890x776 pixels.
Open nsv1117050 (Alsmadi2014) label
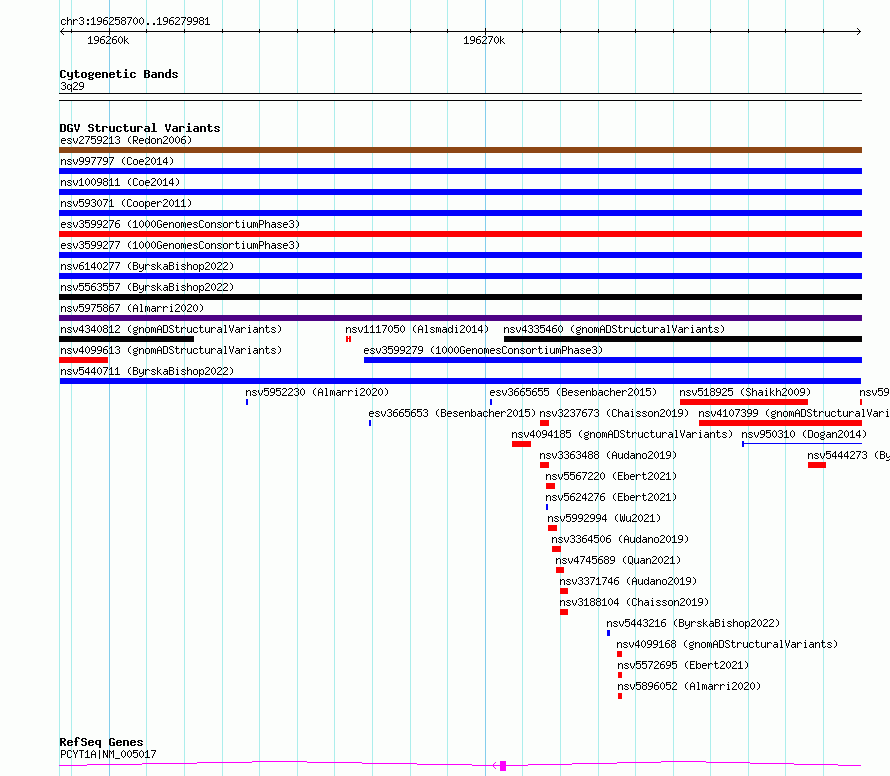(417, 329)
